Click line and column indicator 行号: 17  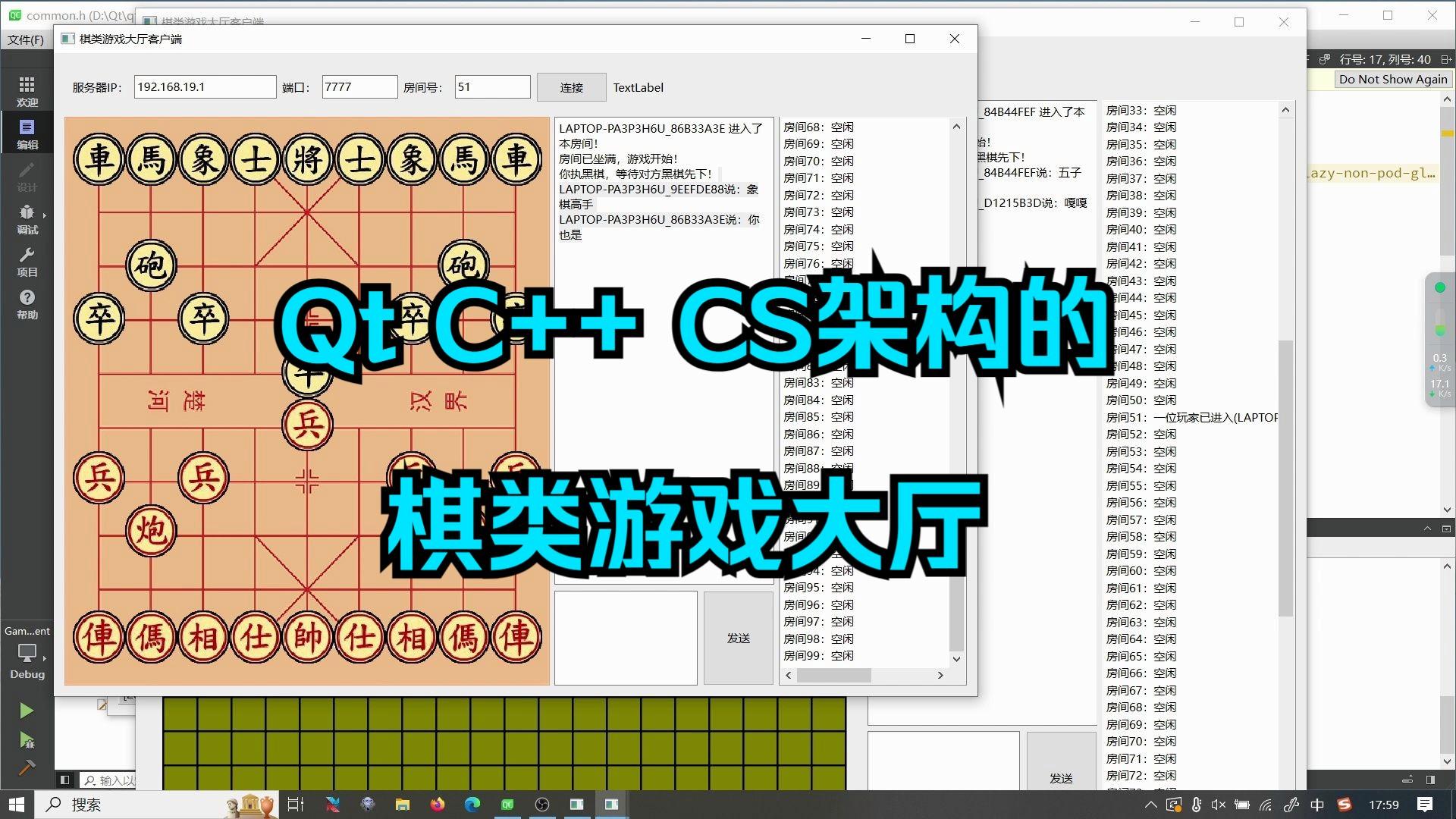pos(1385,59)
